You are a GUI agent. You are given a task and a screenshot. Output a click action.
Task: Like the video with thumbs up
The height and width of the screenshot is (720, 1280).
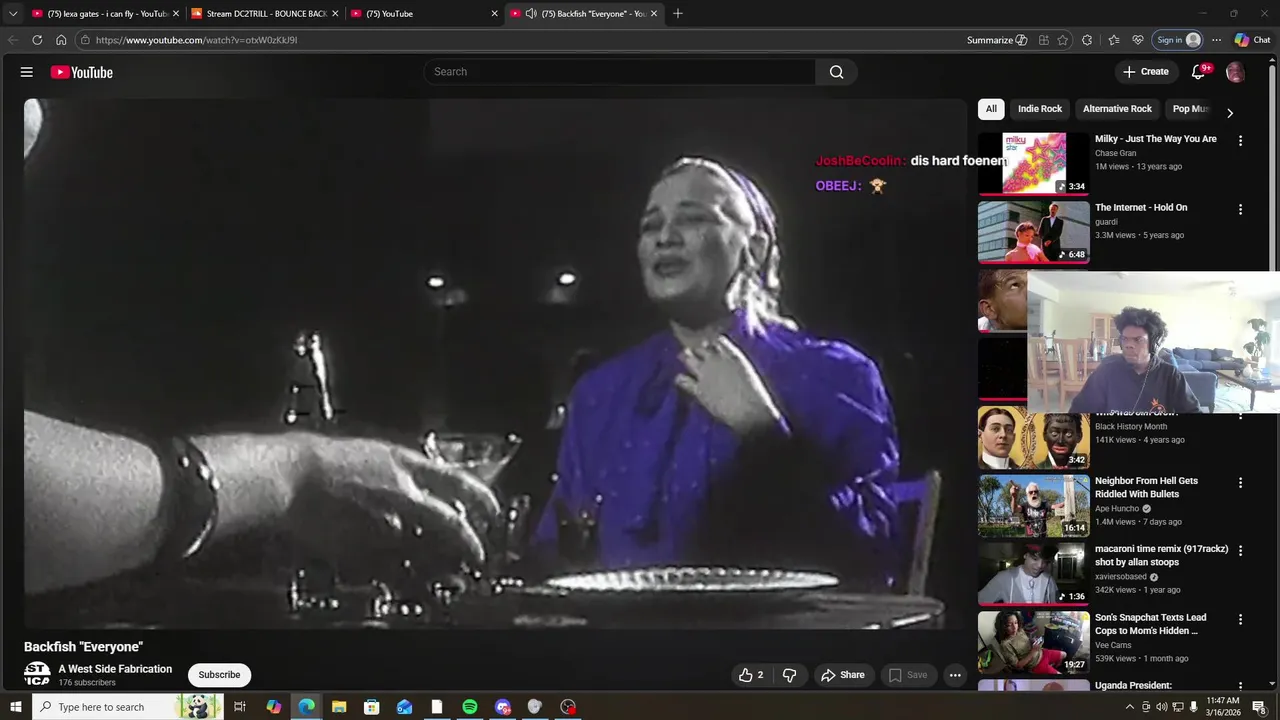(x=751, y=675)
